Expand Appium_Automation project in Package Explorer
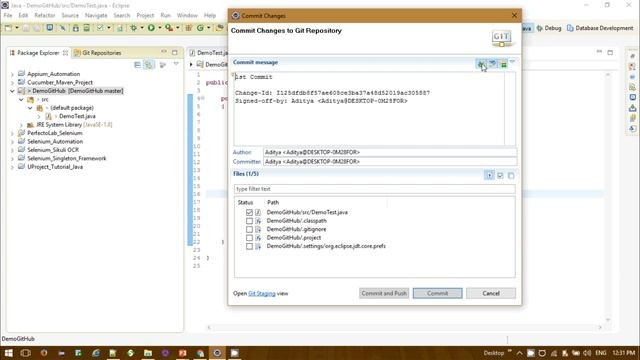This screenshot has height=360, width=640. click(12, 74)
